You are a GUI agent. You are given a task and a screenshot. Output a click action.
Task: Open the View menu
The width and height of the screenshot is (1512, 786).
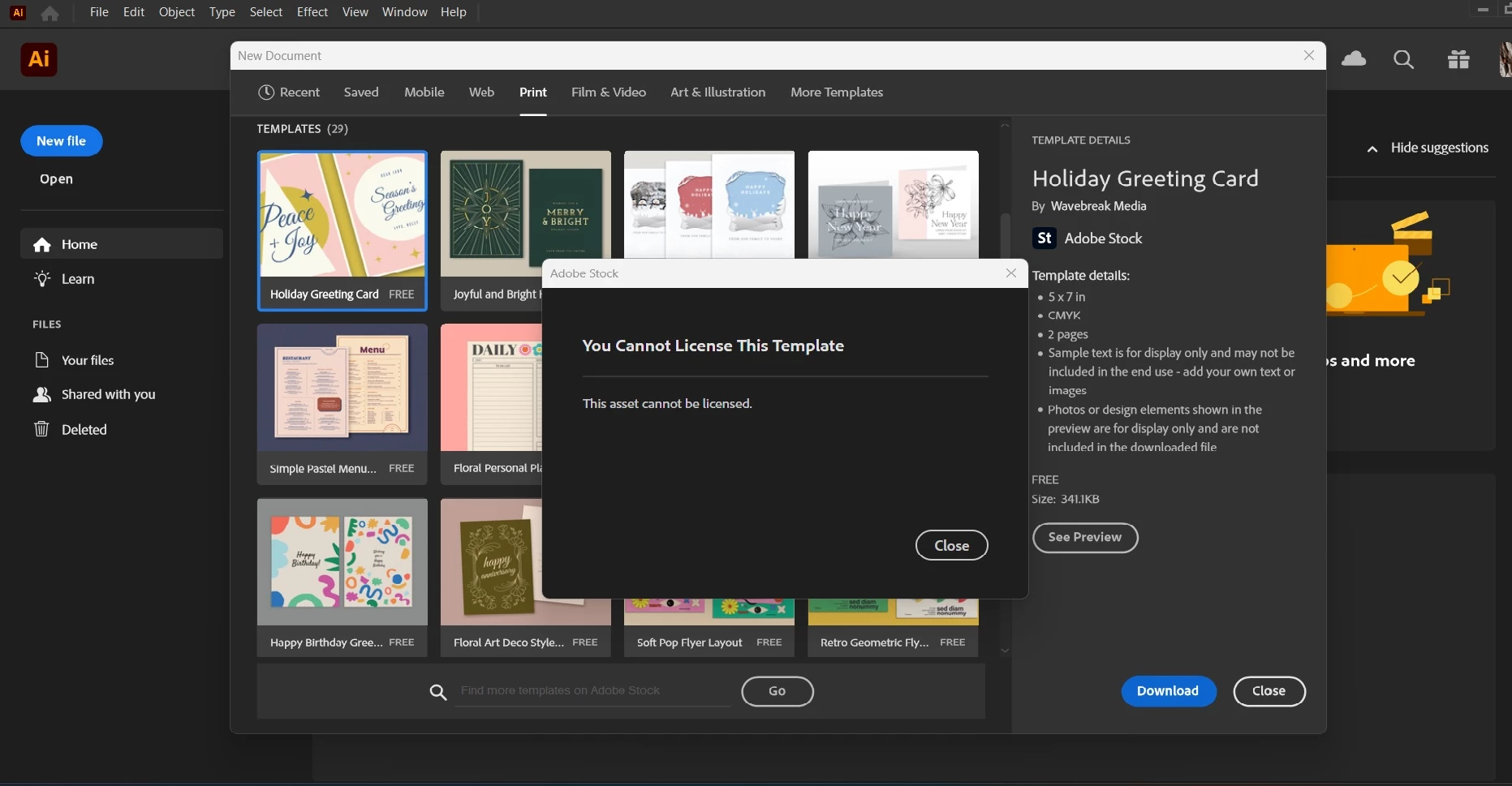pos(355,12)
